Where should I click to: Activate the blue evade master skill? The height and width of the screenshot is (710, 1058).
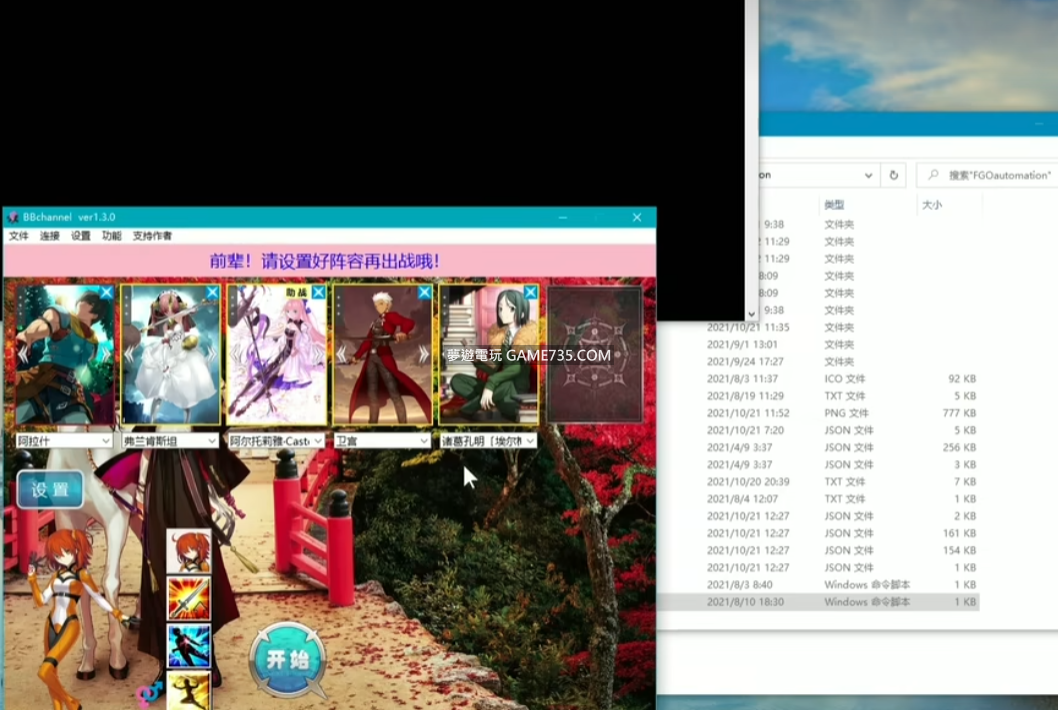click(x=189, y=646)
